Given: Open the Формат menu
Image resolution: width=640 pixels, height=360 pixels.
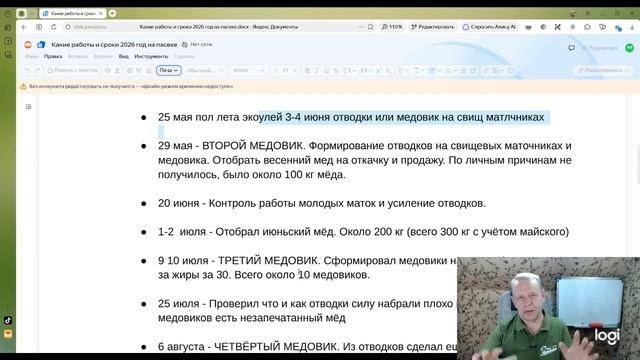Looking at the screenshot, I should point(103,56).
